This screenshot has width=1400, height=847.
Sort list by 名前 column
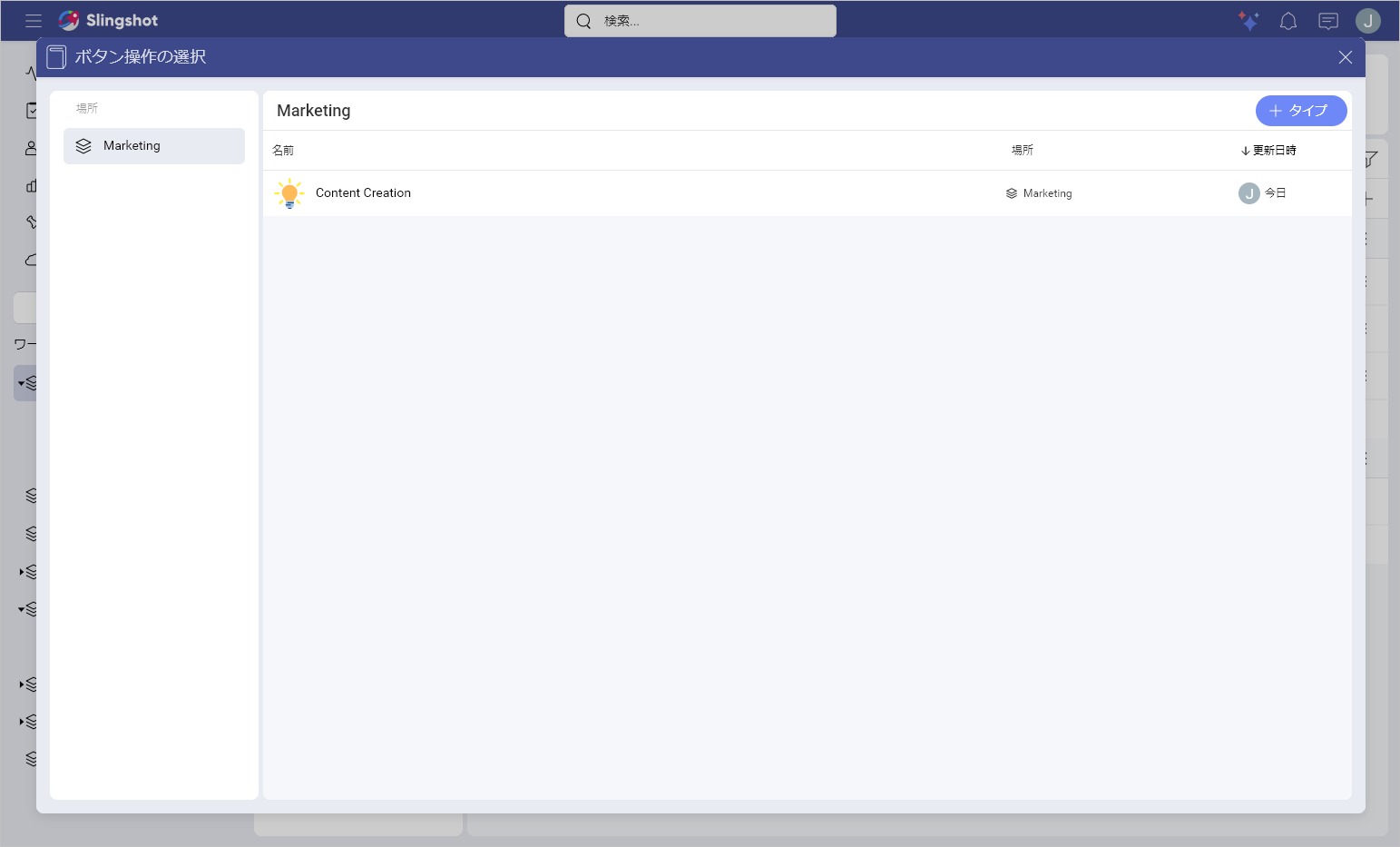283,151
